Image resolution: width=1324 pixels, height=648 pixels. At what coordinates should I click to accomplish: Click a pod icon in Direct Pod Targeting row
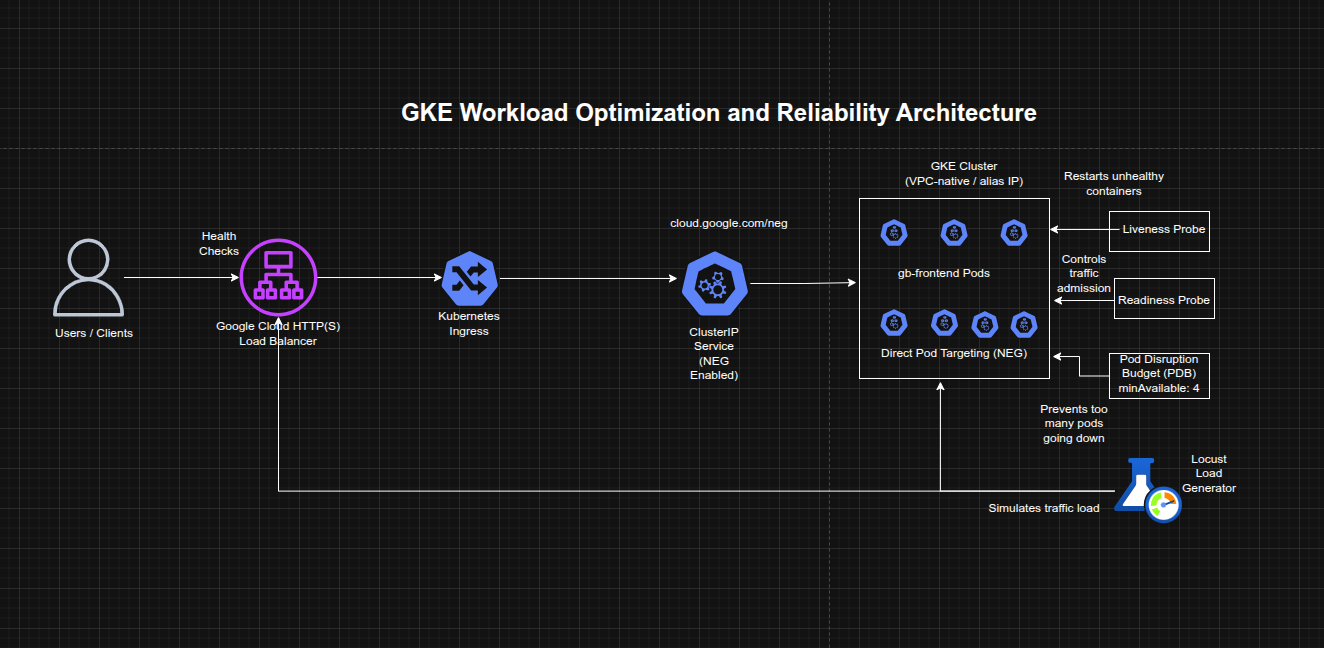click(893, 322)
